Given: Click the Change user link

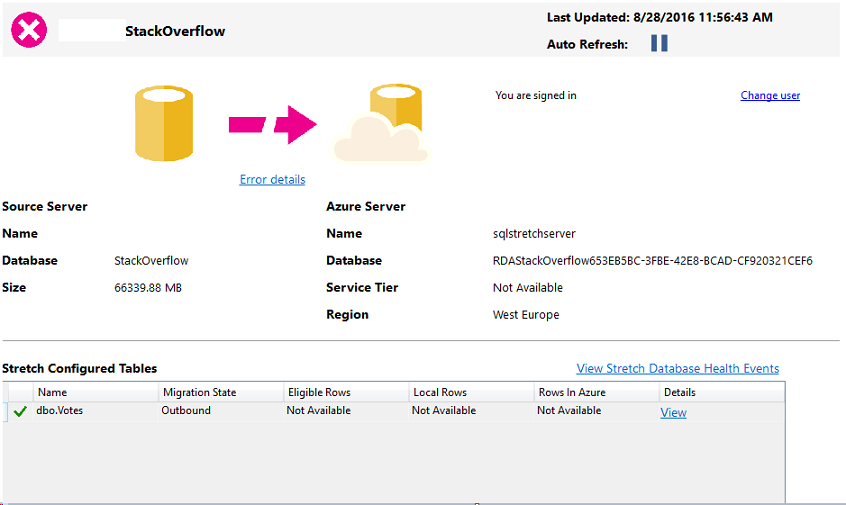Looking at the screenshot, I should 770,96.
